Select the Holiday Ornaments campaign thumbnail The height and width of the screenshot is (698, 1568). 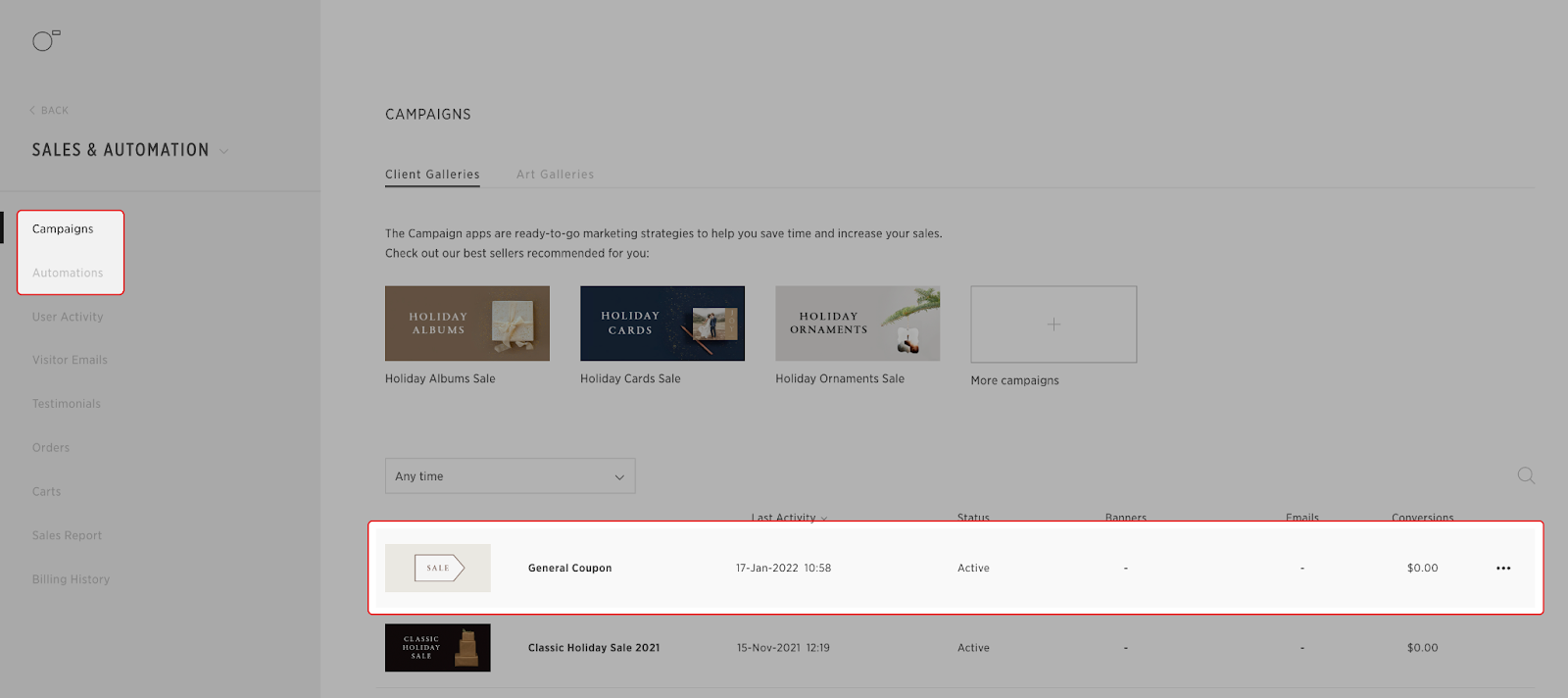[857, 324]
